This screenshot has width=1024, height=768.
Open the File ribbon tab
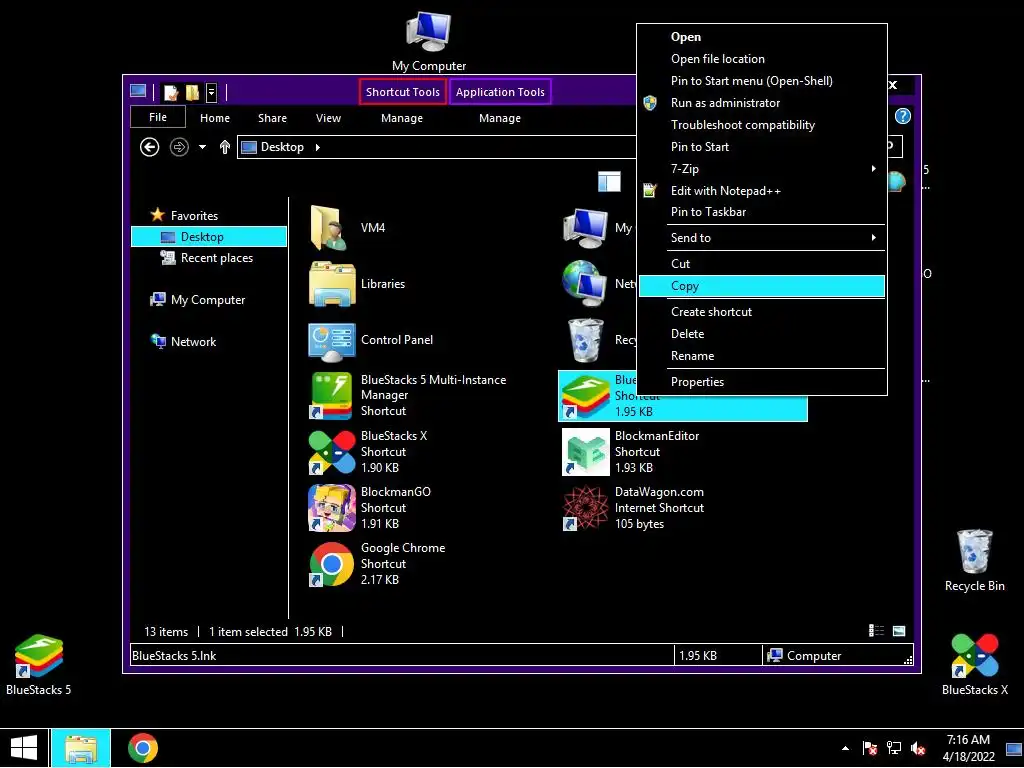(x=158, y=118)
